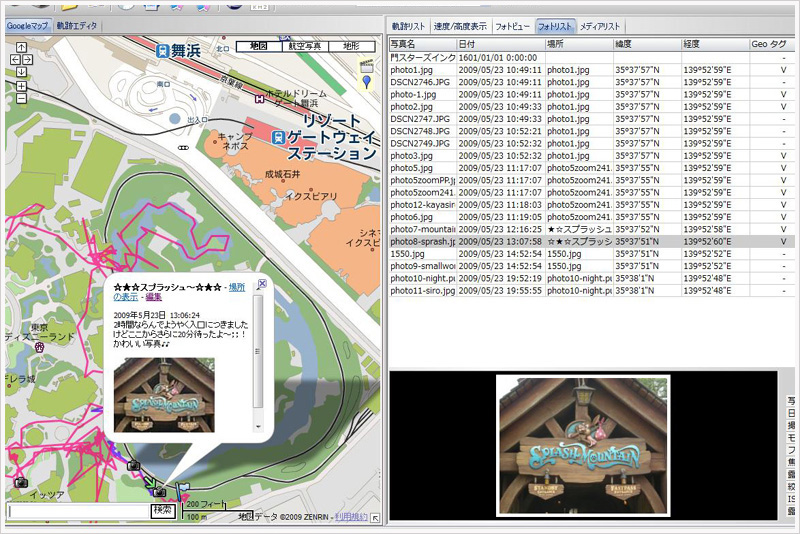Zoom out the map with minus button

(x=21, y=98)
